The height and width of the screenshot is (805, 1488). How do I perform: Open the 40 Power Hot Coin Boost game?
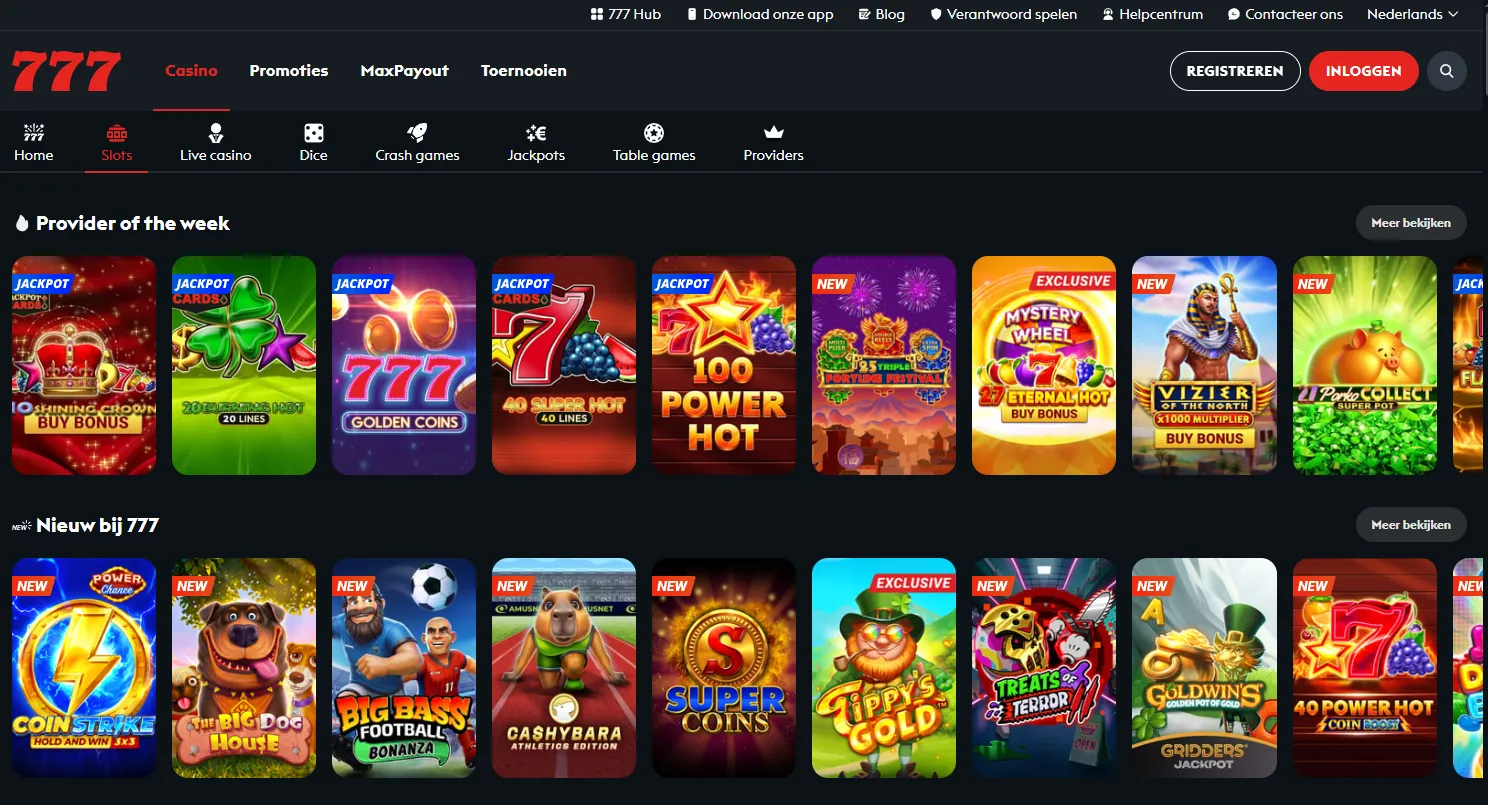click(x=1365, y=668)
